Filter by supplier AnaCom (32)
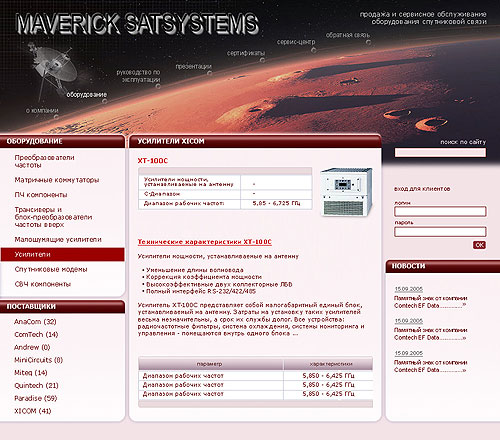 (35, 322)
